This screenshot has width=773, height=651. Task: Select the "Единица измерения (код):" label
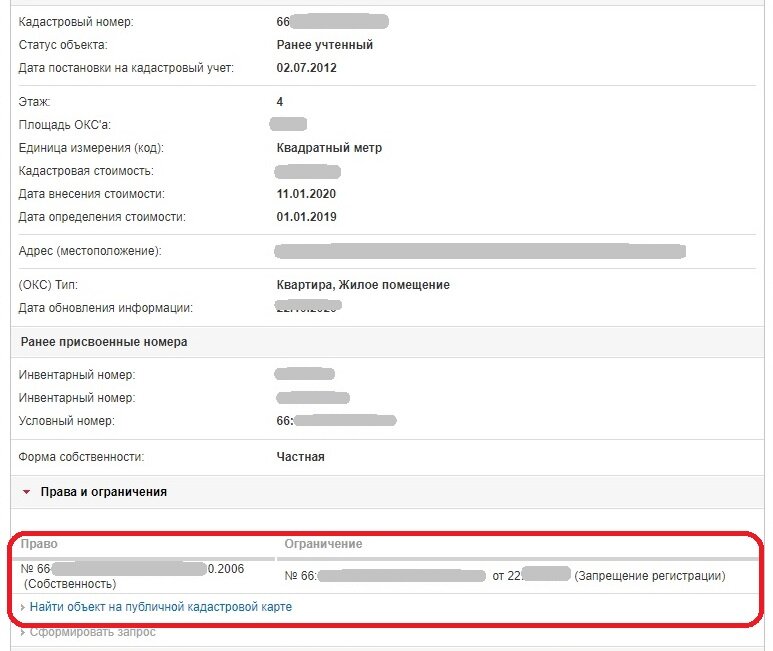point(91,148)
